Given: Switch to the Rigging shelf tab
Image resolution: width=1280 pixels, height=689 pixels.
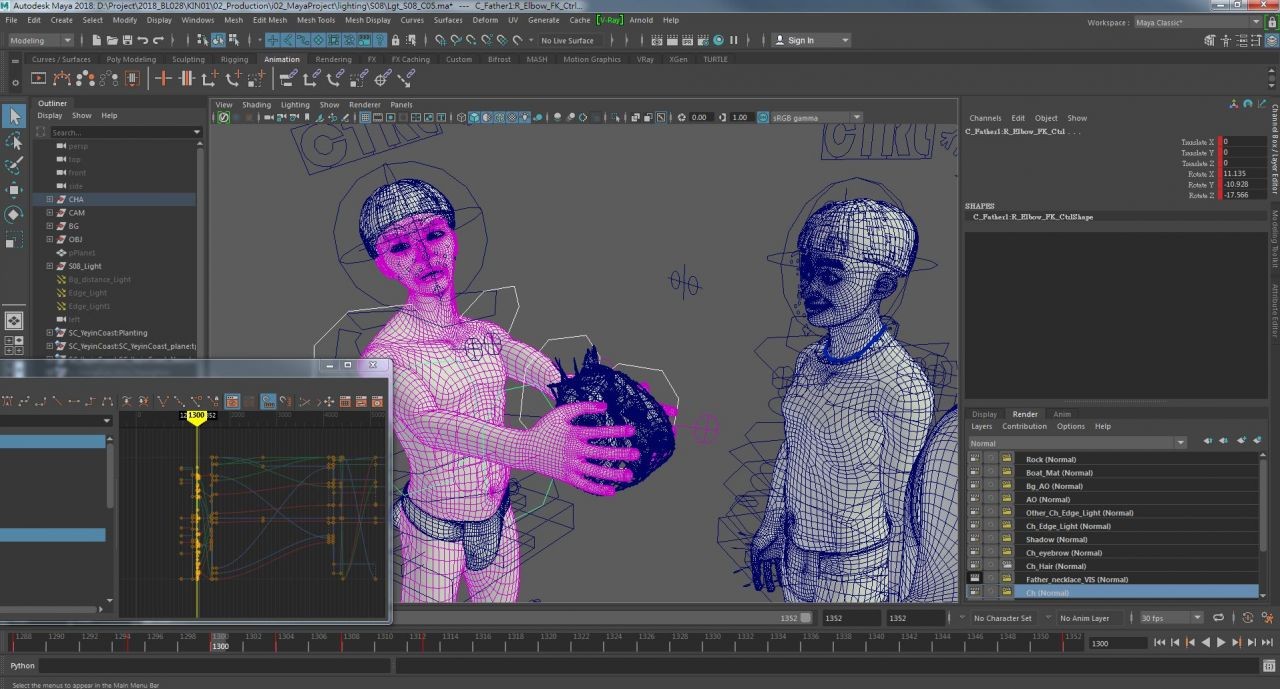Looking at the screenshot, I should click(234, 59).
